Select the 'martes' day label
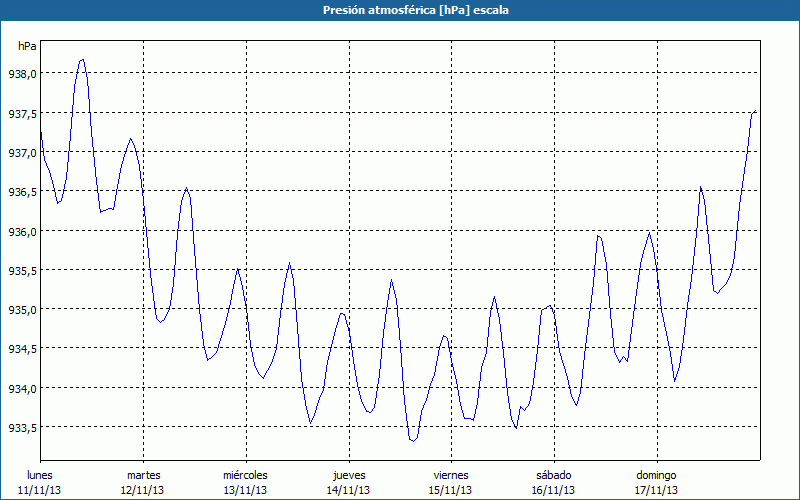800x500 pixels. [x=143, y=475]
